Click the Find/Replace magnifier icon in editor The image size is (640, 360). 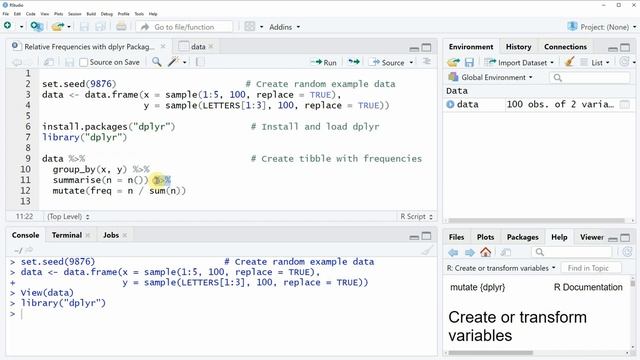point(156,62)
